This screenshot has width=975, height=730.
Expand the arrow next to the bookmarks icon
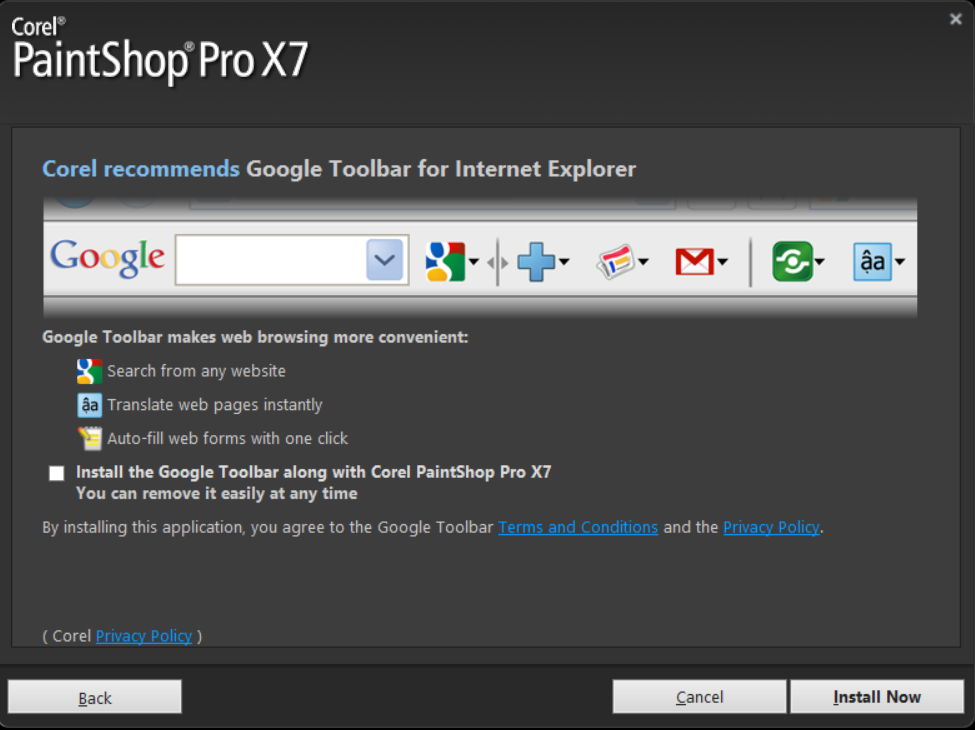coord(643,263)
